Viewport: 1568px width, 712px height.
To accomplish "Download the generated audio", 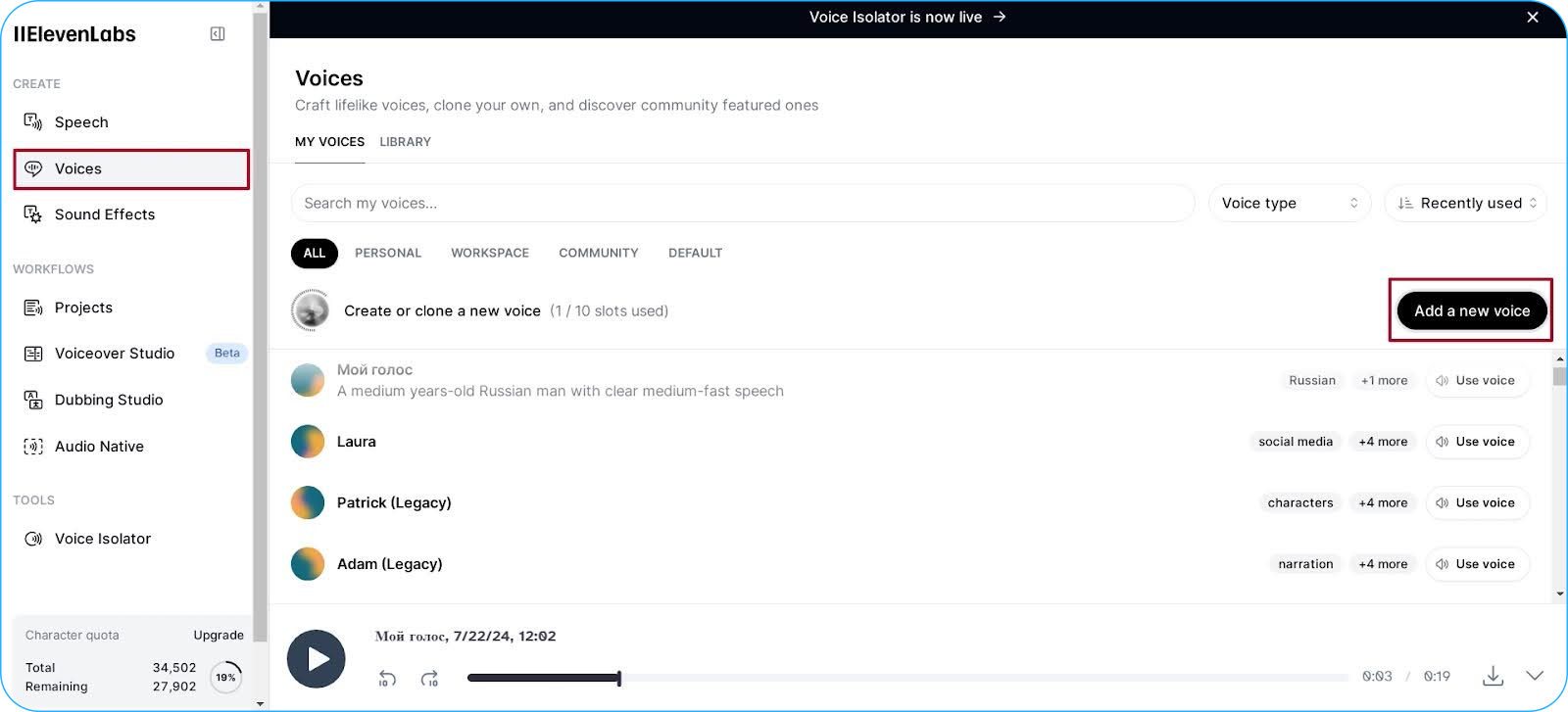I will (1493, 676).
